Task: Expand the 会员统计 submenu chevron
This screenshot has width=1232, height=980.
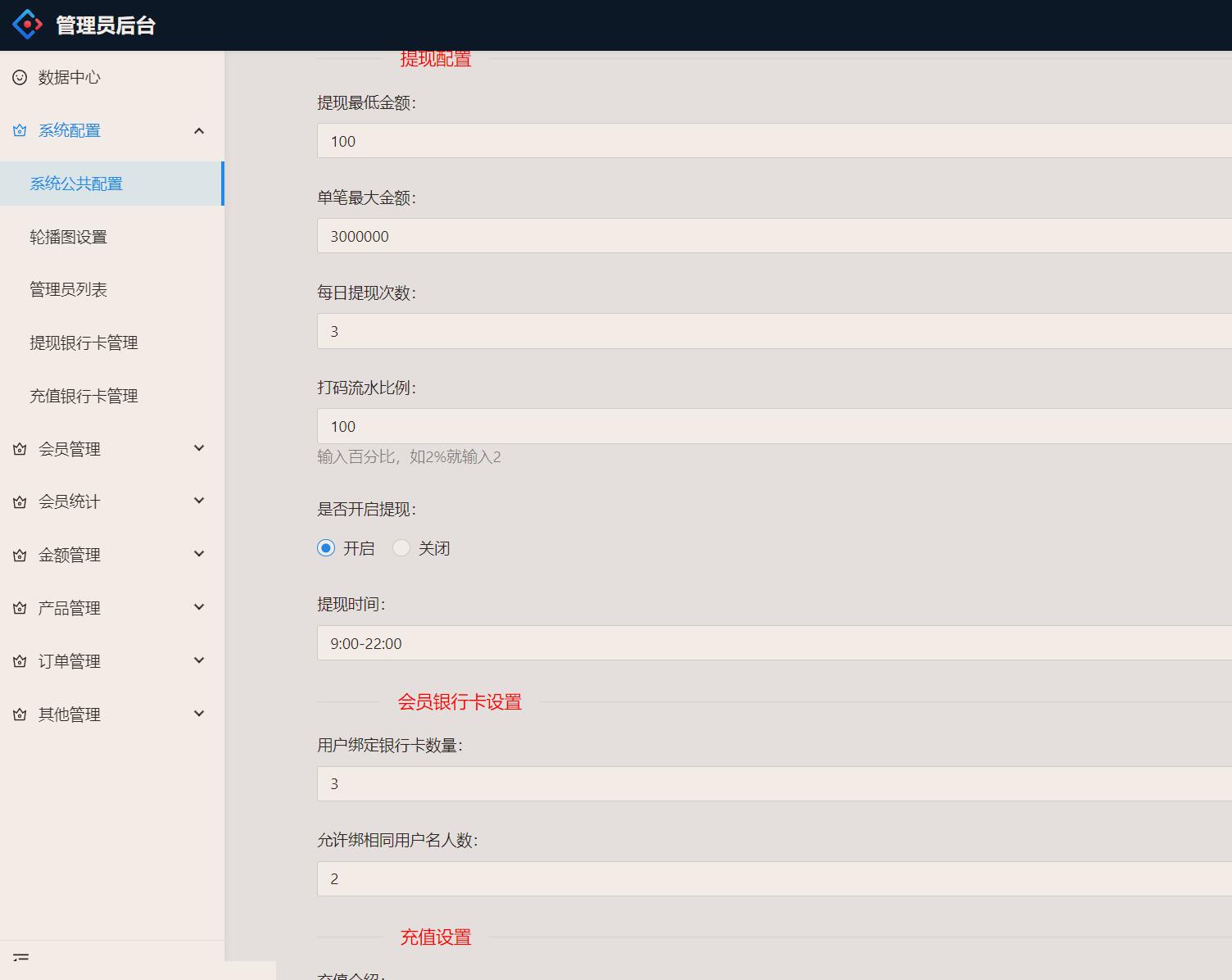Action: tap(199, 501)
